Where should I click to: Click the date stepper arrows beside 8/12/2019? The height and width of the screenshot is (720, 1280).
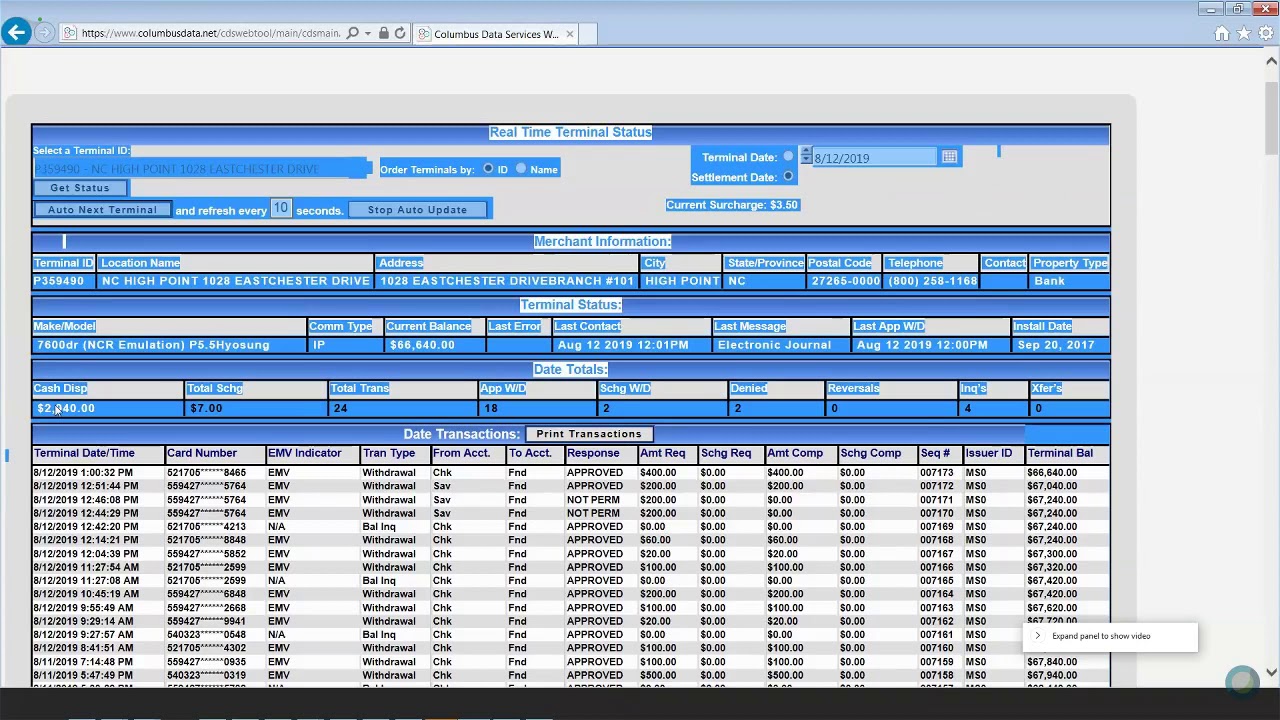tap(806, 157)
